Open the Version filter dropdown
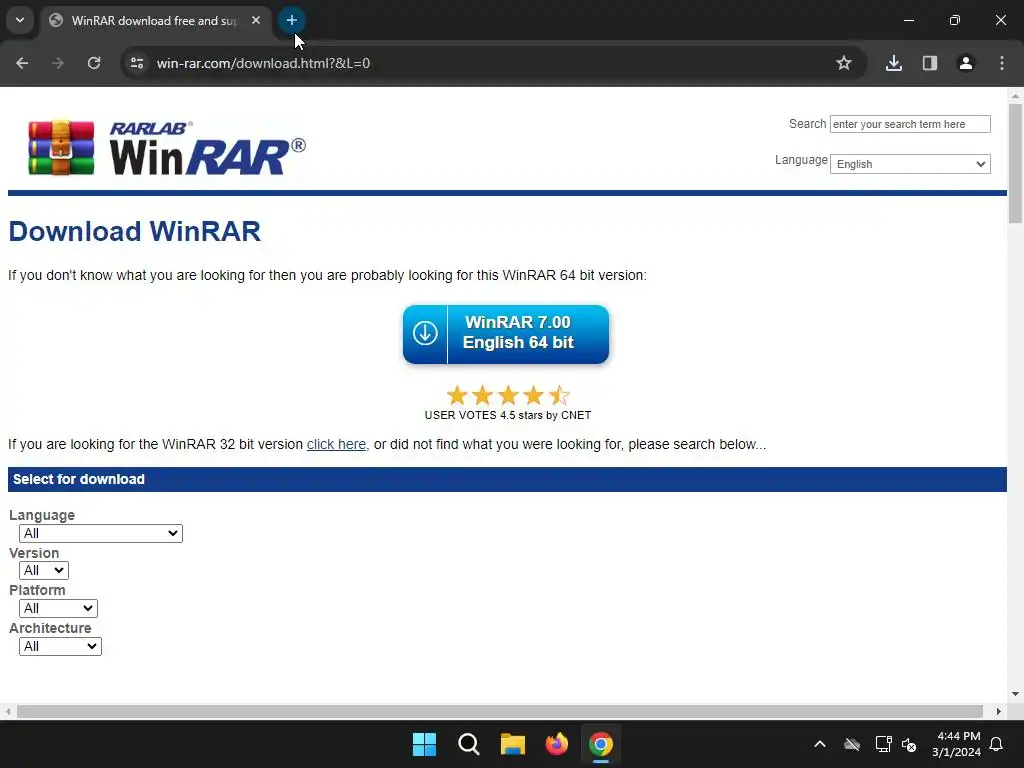Viewport: 1024px width, 768px height. tap(44, 571)
